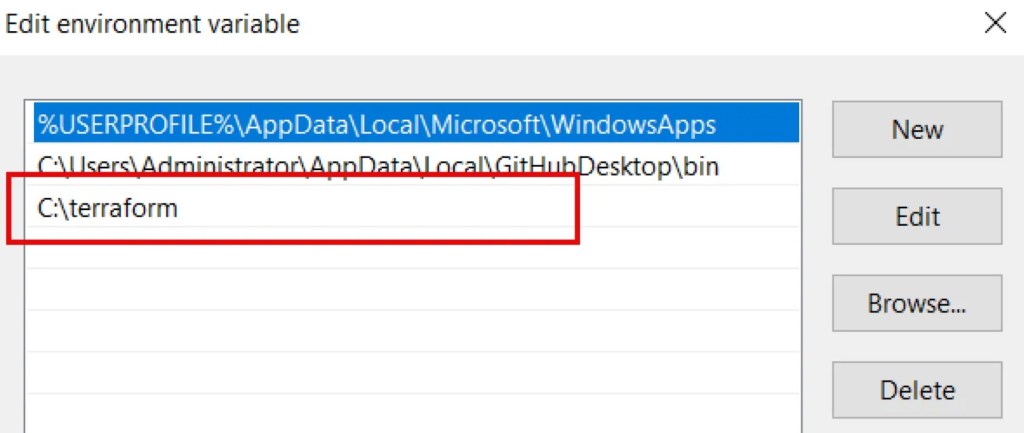
Task: Click the New button
Action: (916, 129)
